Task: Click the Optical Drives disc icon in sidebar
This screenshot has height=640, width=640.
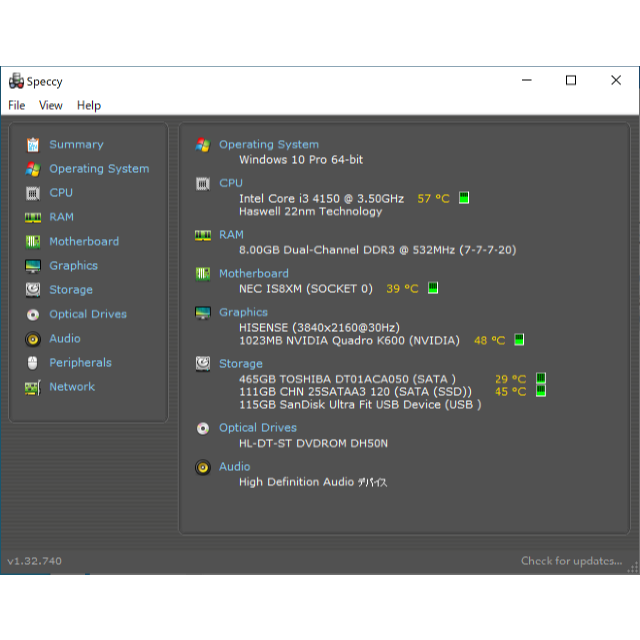Action: coord(33,315)
